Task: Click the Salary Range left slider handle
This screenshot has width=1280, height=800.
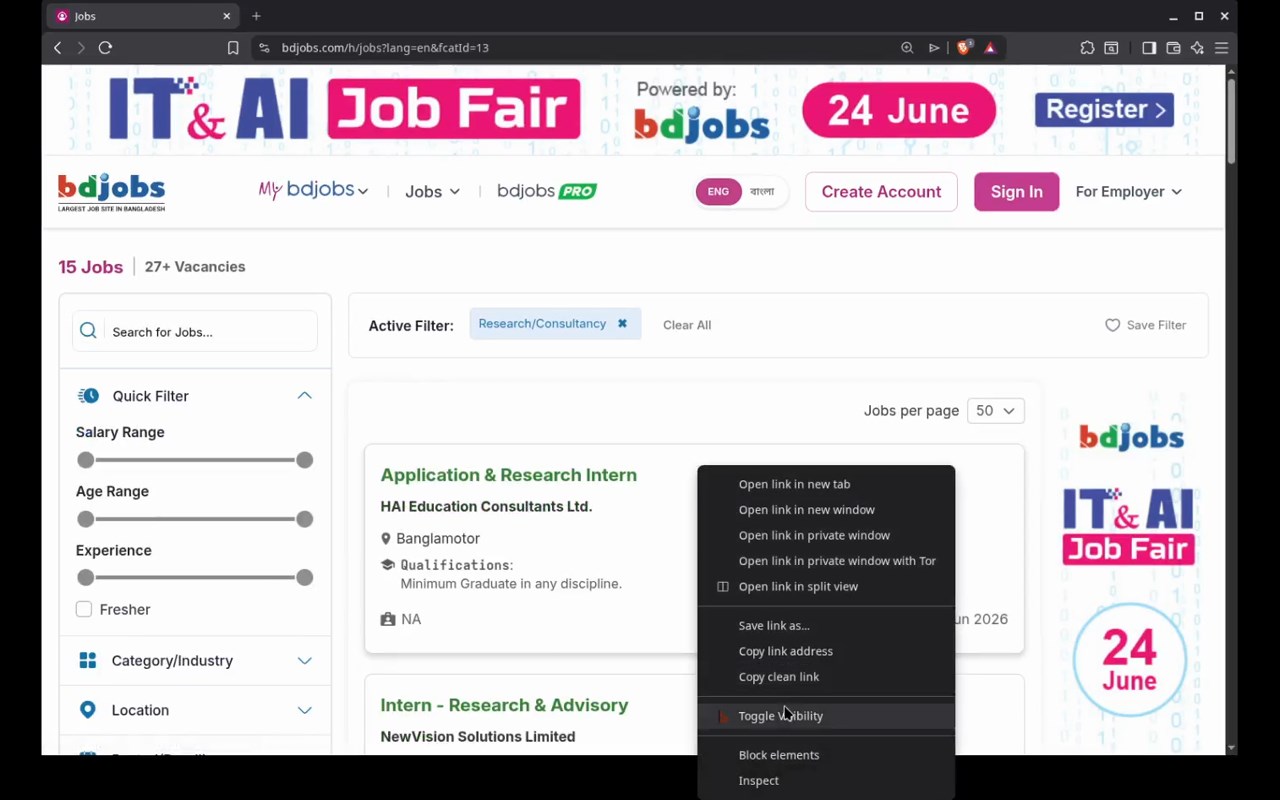Action: [x=86, y=460]
